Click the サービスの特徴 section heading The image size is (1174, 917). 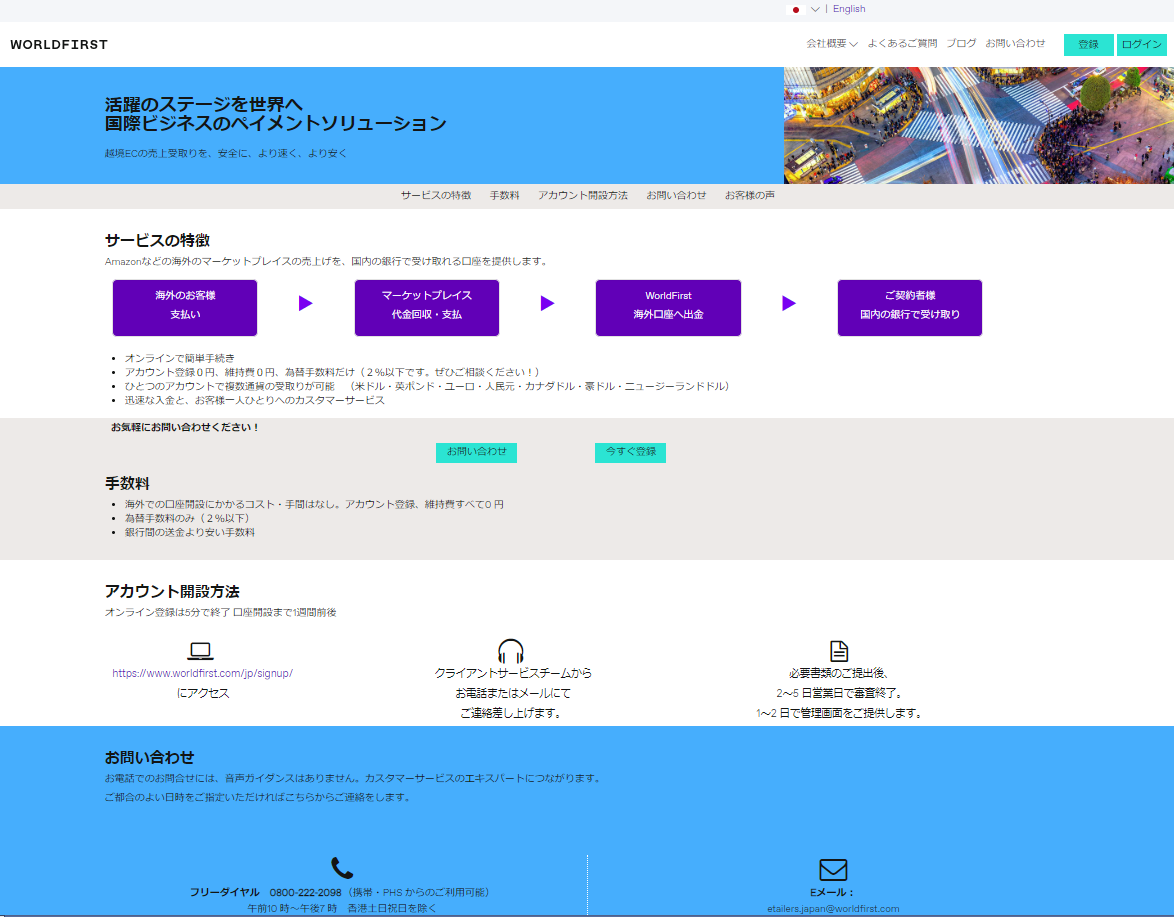(157, 240)
